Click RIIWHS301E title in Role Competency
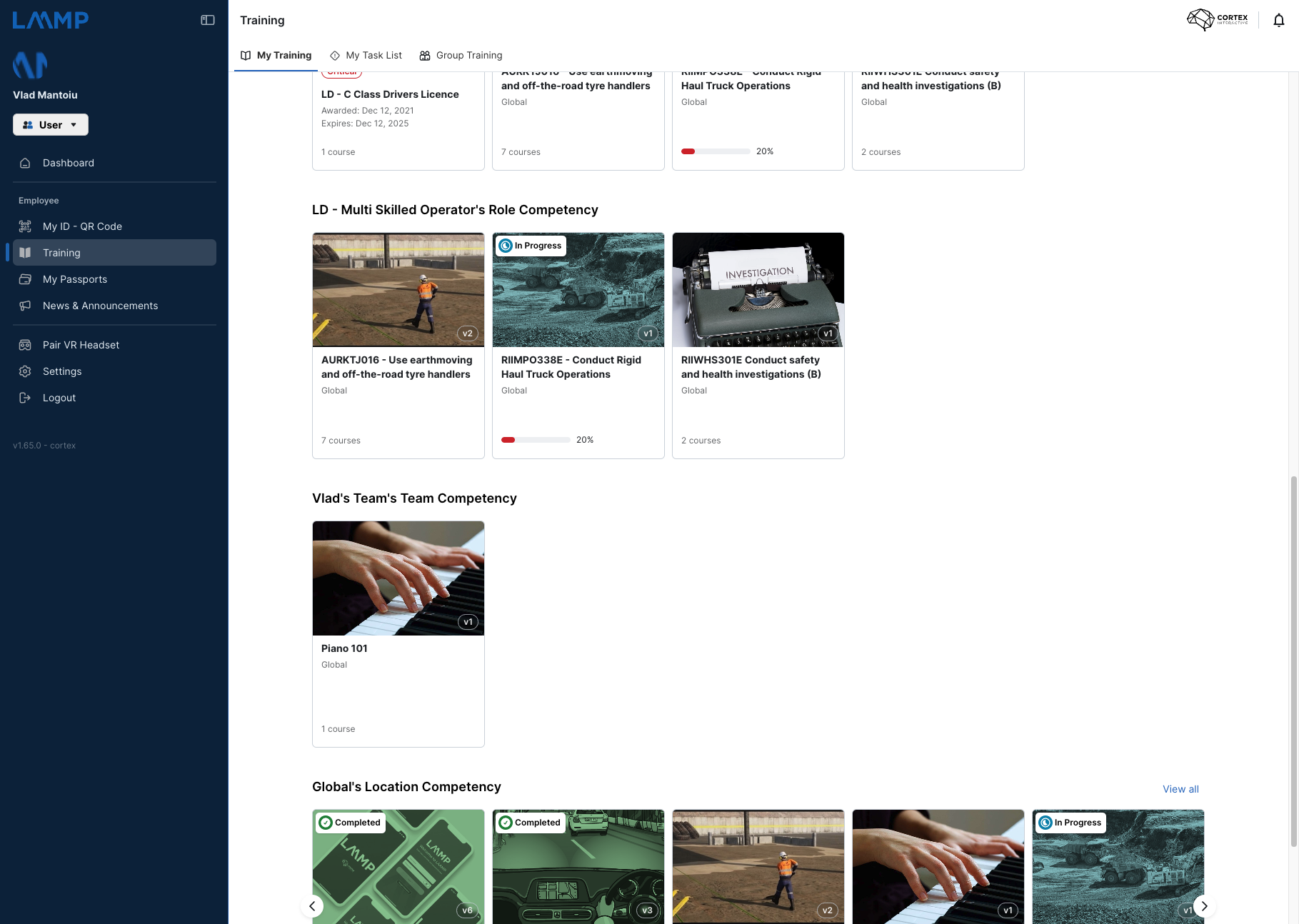 [x=751, y=367]
